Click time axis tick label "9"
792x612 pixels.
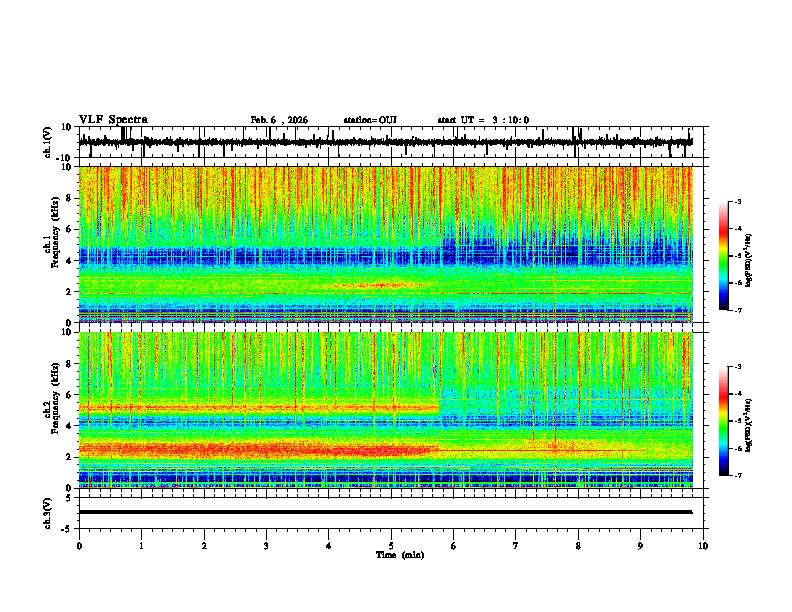click(640, 546)
